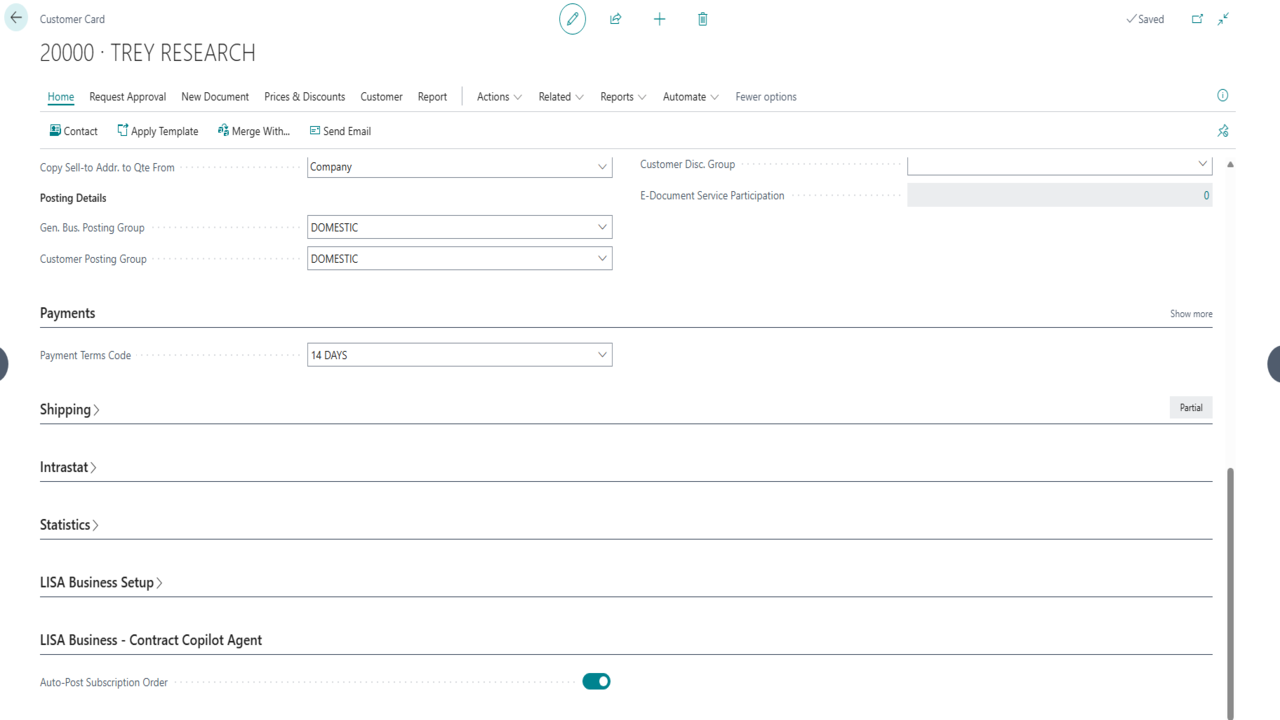Click Show more in Payments section
1280x720 pixels.
coord(1191,314)
